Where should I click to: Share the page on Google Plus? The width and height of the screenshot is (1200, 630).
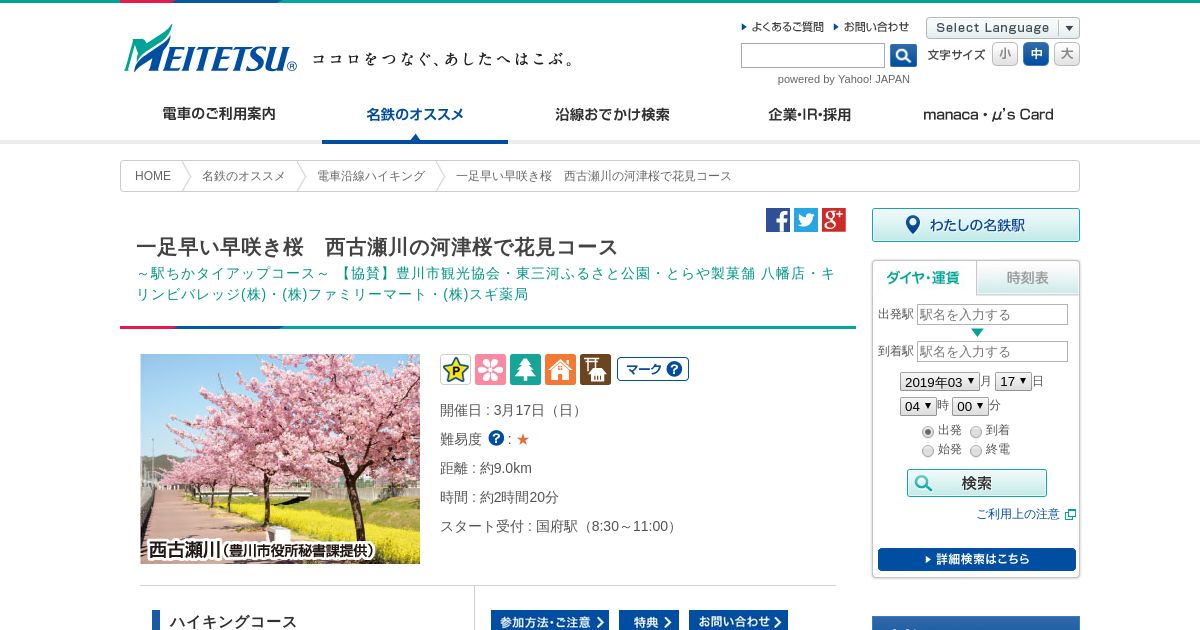click(x=834, y=220)
